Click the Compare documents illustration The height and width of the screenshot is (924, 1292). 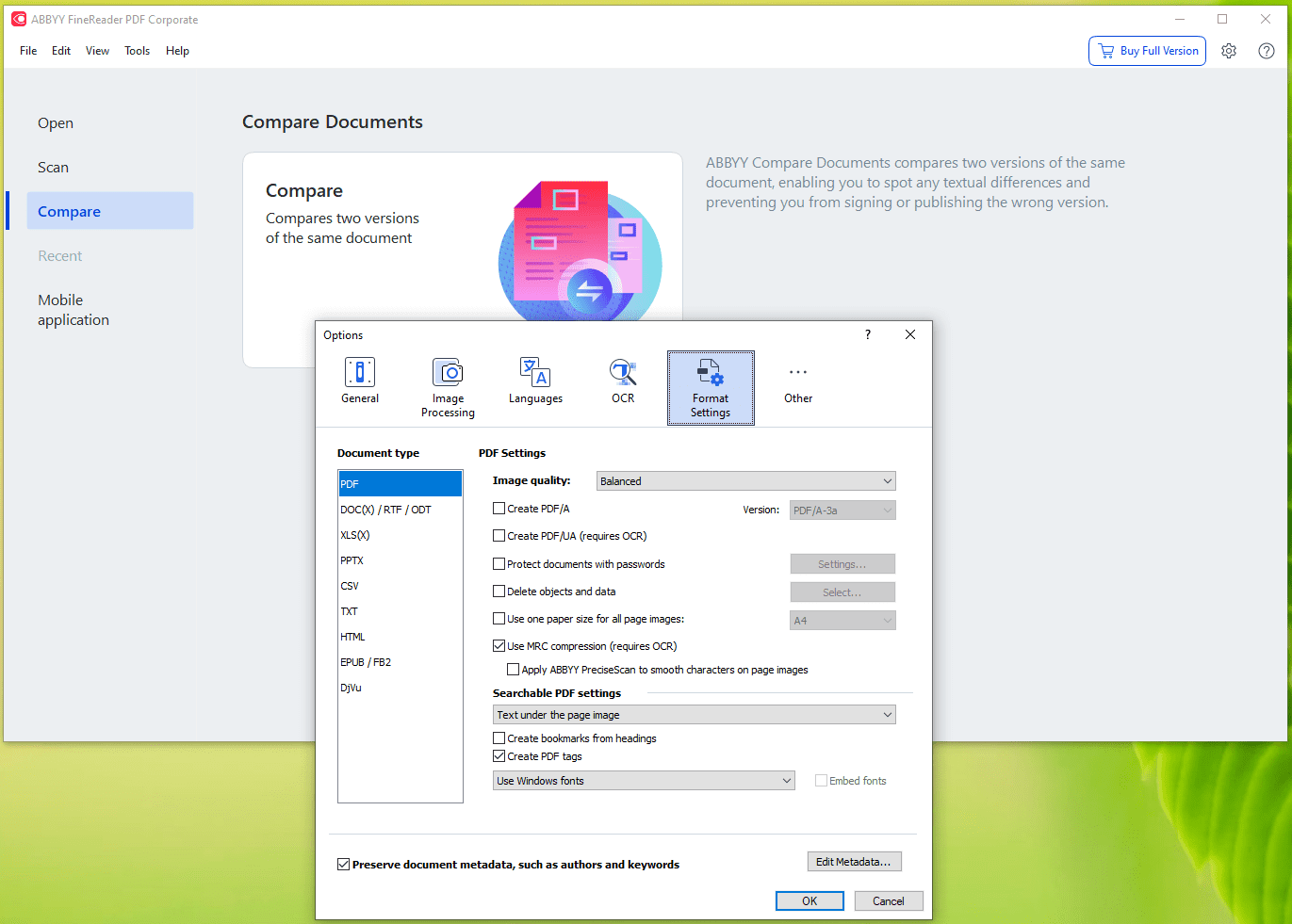(x=580, y=251)
